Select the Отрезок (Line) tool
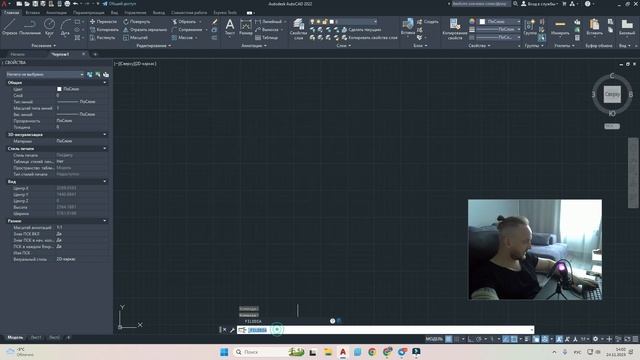Screen dimensions: 640x360 click(x=9, y=27)
